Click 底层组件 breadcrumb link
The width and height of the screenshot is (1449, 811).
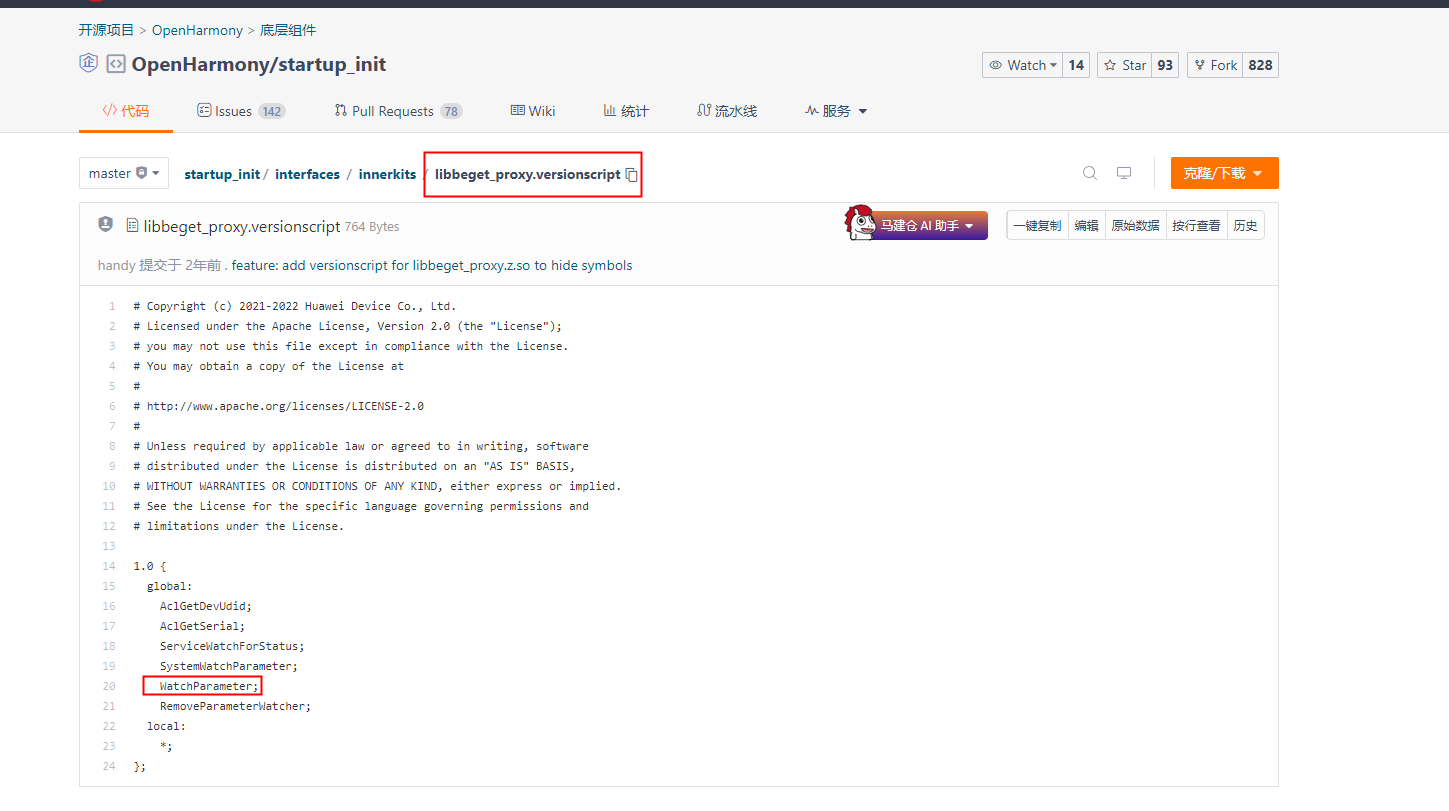288,30
